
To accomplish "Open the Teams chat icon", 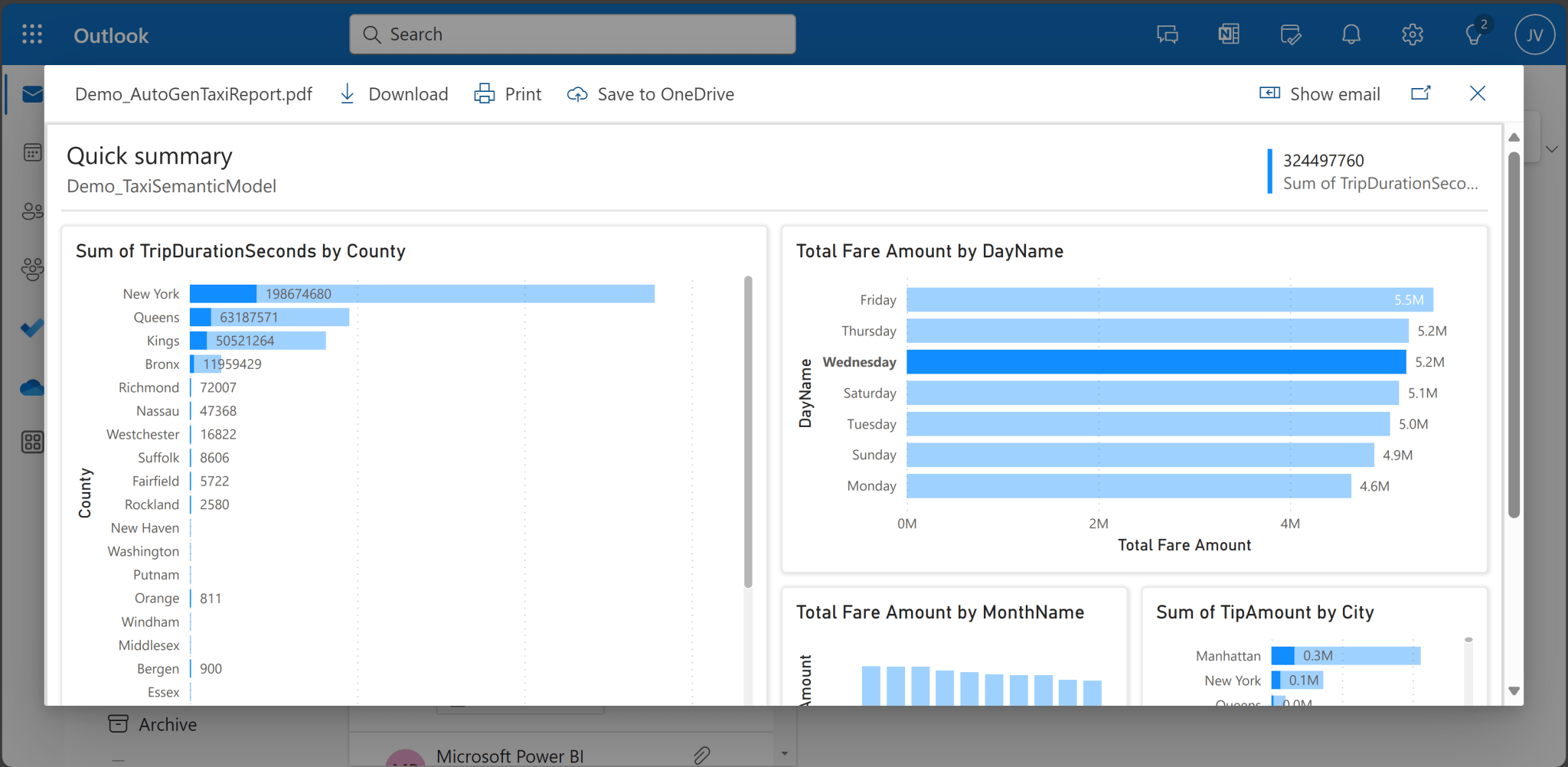I will click(x=1166, y=34).
